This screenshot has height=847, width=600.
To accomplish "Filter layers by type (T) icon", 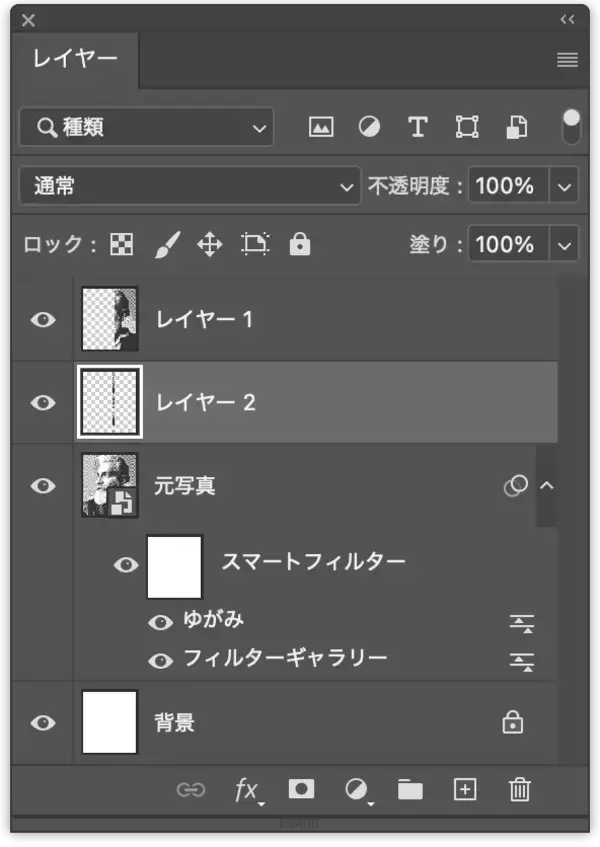I will (x=418, y=127).
